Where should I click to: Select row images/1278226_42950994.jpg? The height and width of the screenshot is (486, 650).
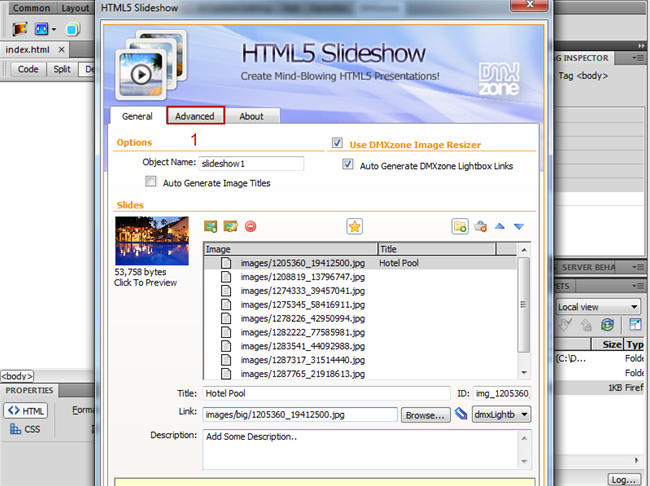click(x=360, y=318)
